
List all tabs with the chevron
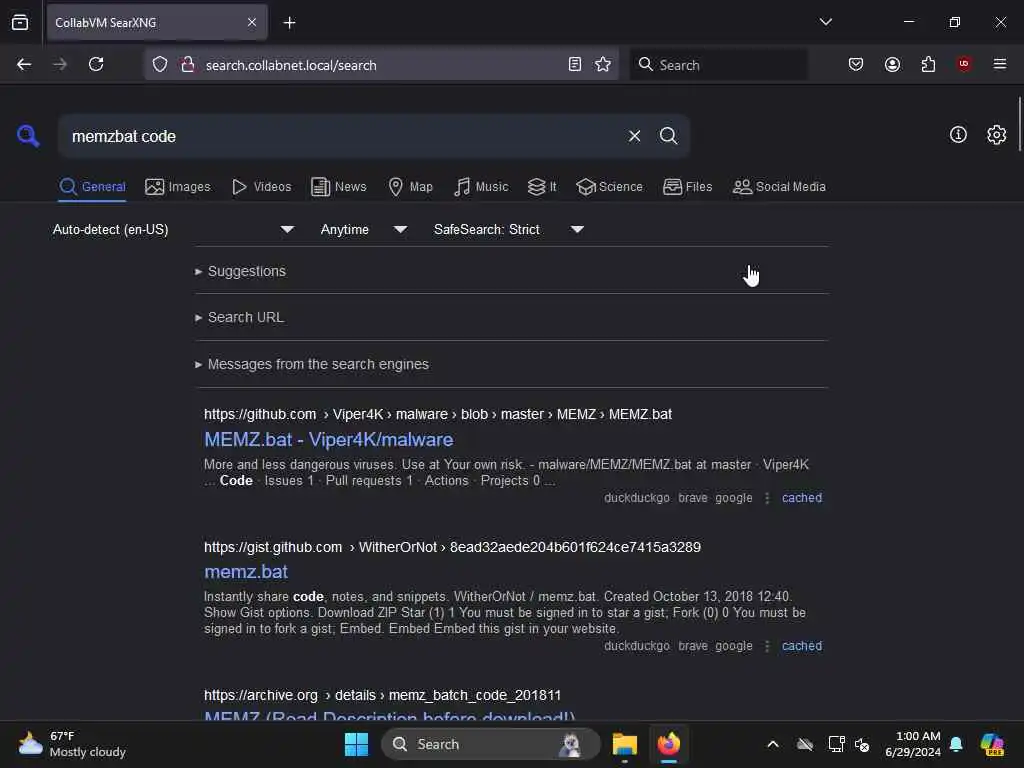coord(825,22)
